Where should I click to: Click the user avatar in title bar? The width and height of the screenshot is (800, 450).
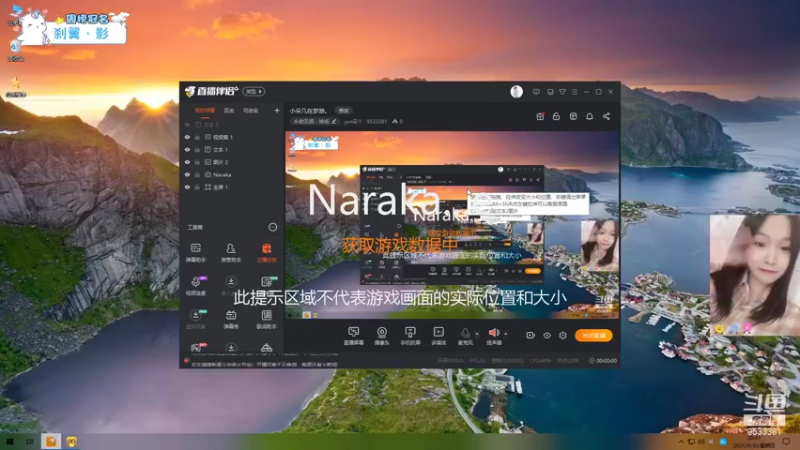click(516, 92)
